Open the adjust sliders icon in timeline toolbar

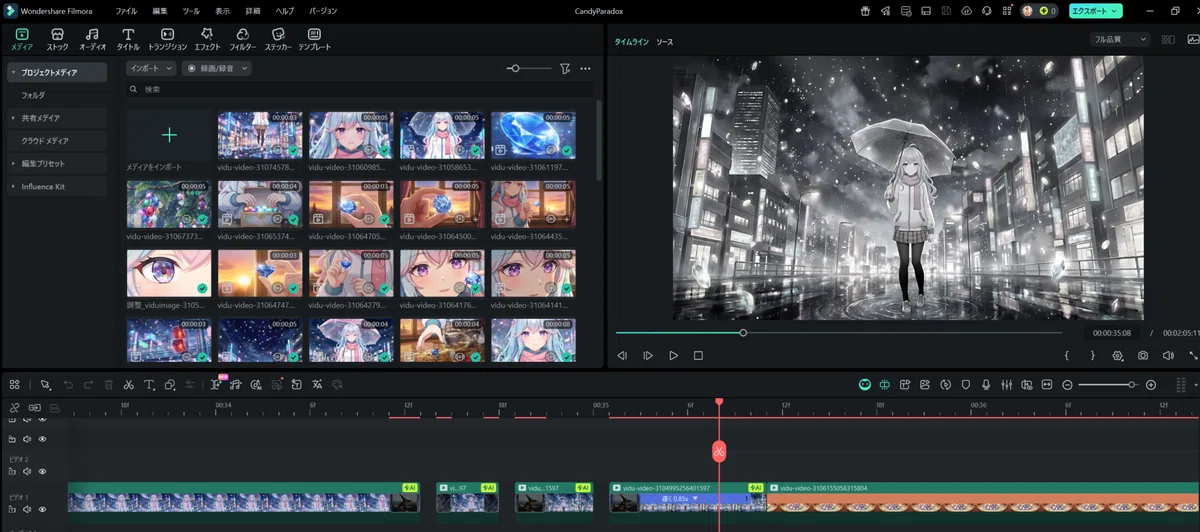pyautogui.click(x=190, y=384)
